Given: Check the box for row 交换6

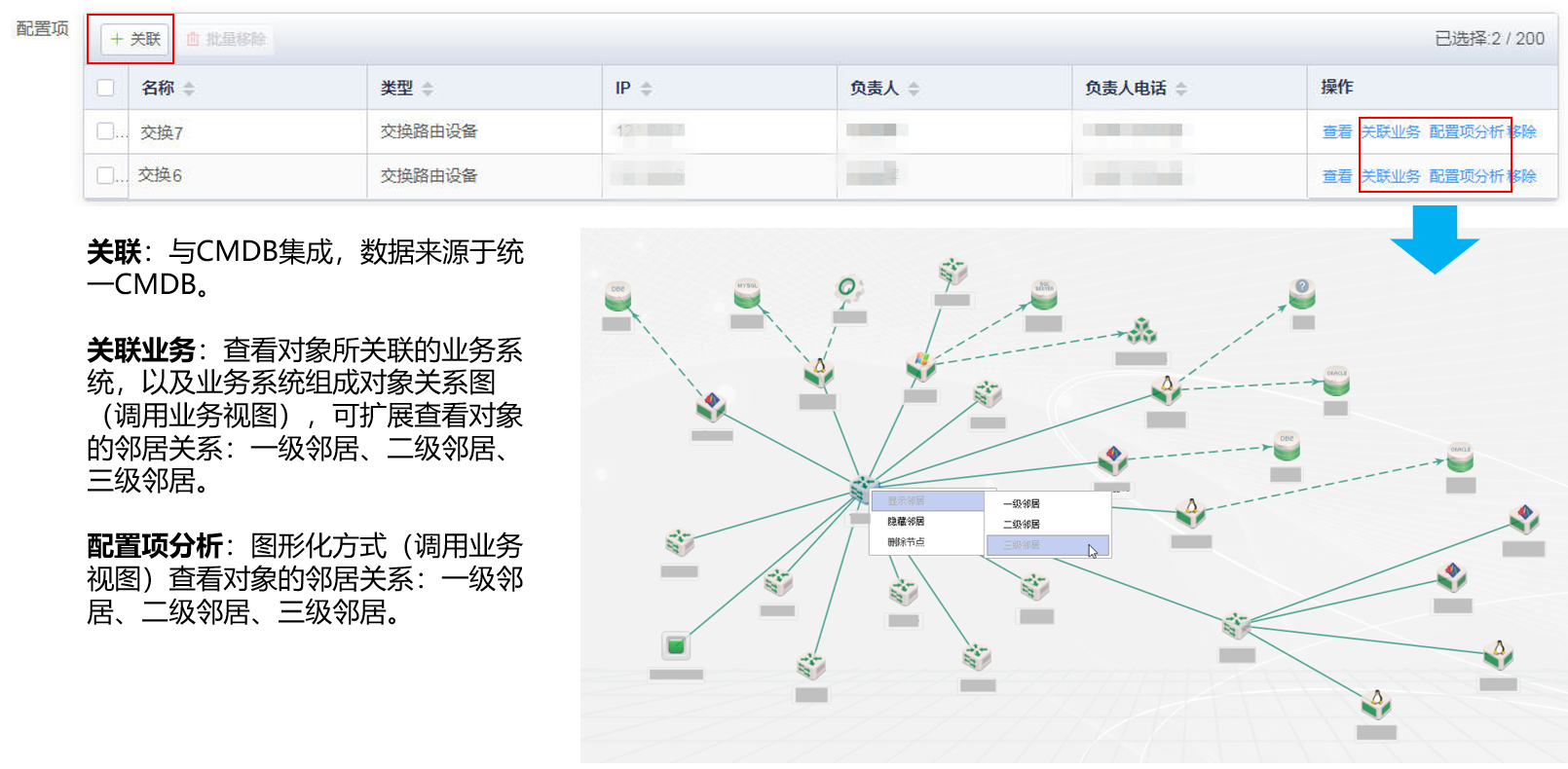Looking at the screenshot, I should point(105,175).
